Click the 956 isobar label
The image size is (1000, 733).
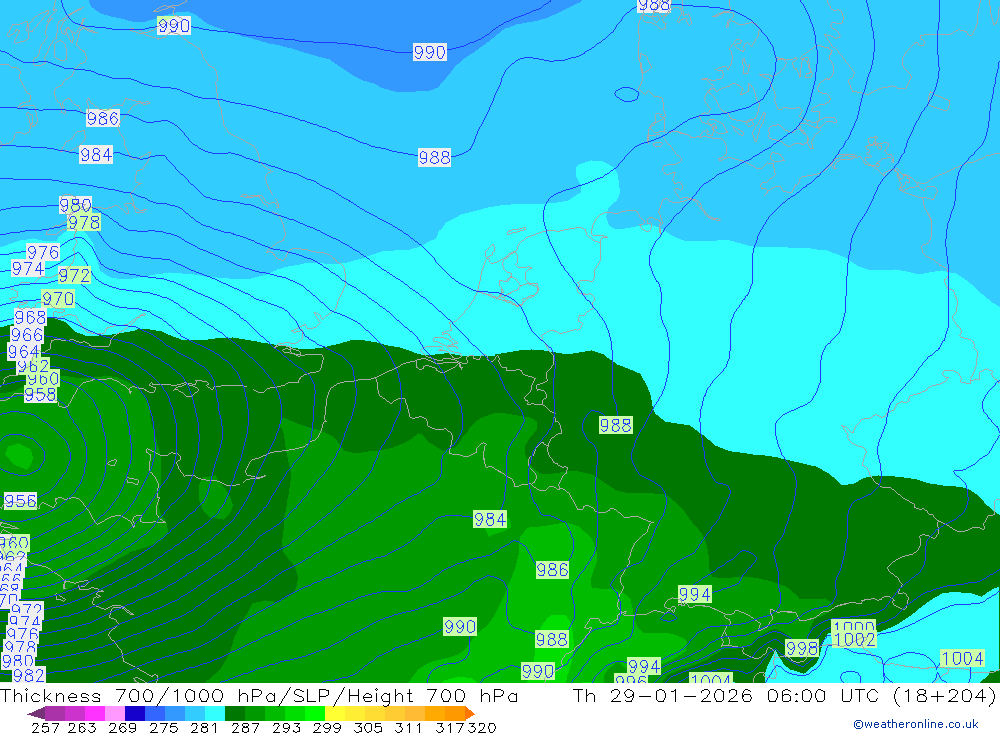click(20, 501)
